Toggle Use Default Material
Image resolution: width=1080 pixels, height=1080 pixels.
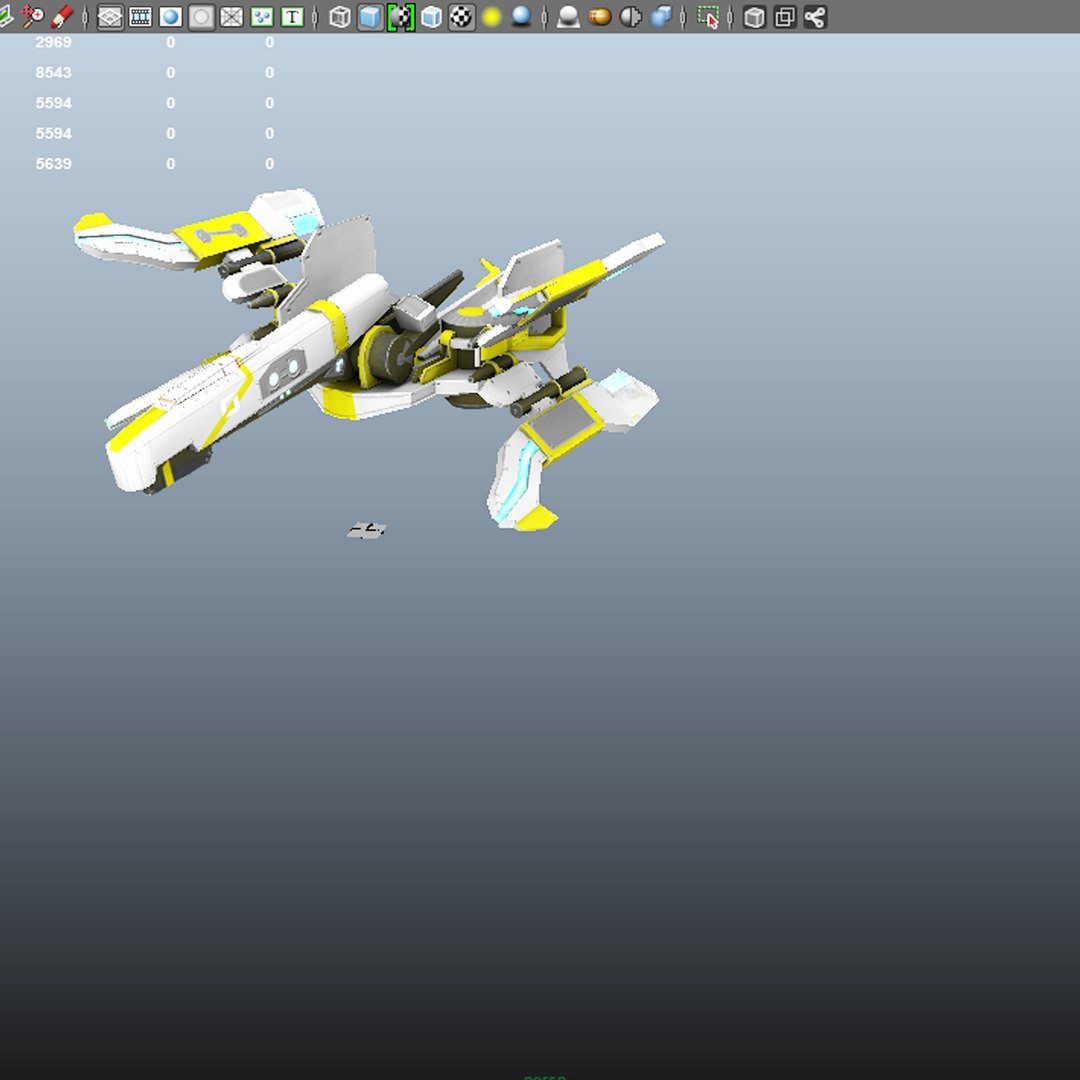(401, 17)
